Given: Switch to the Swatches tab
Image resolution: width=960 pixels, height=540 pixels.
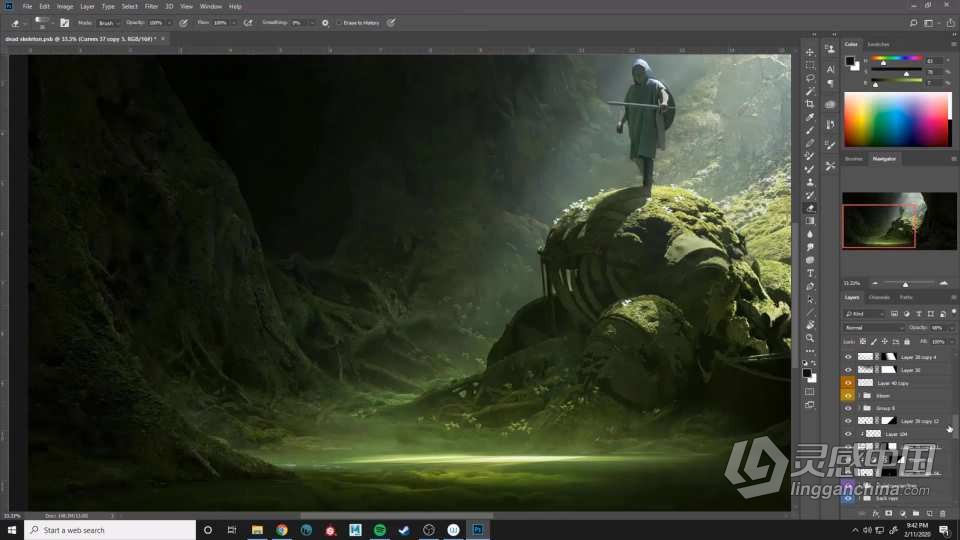Looking at the screenshot, I should tap(878, 45).
